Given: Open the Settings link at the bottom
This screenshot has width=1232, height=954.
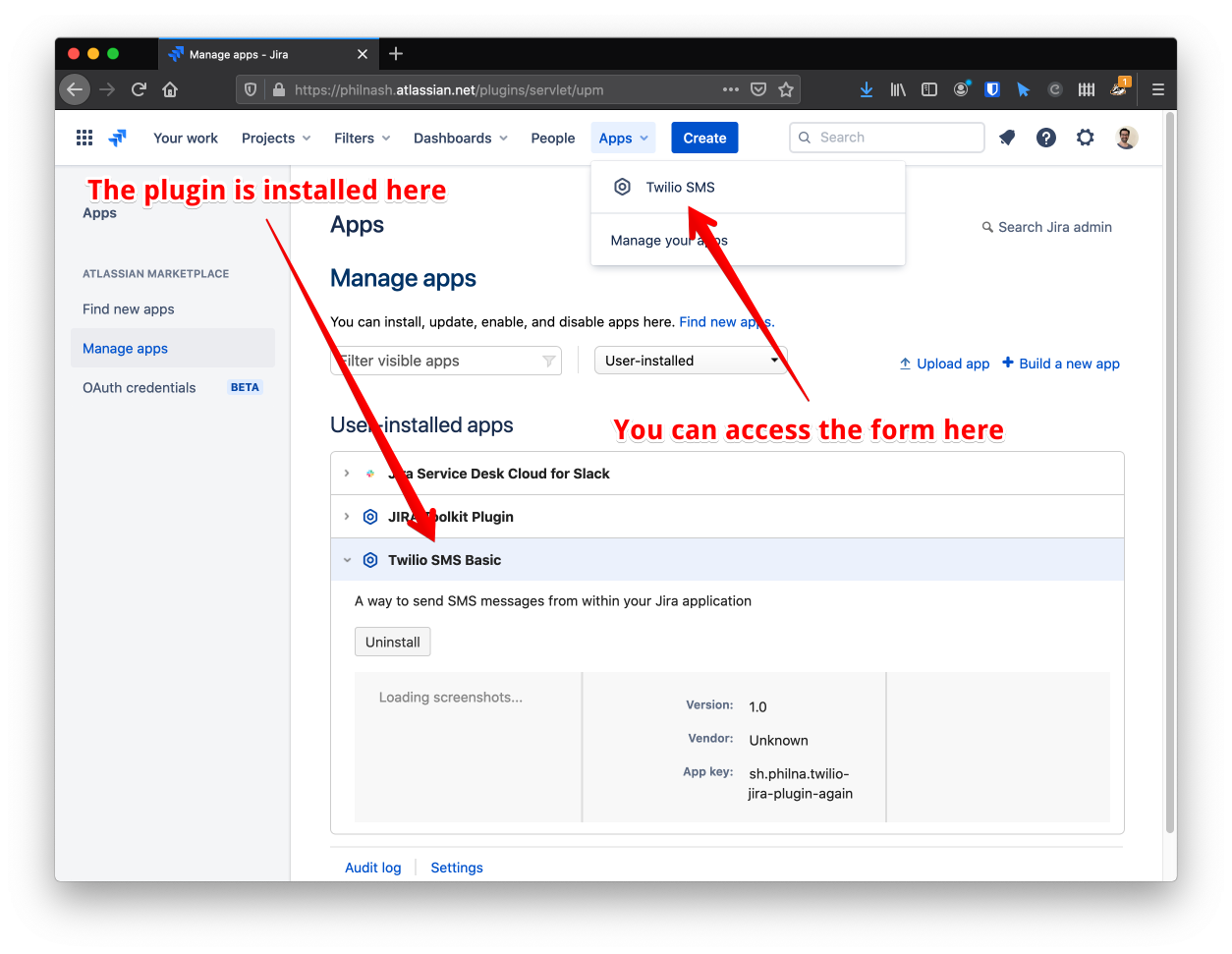Looking at the screenshot, I should pyautogui.click(x=457, y=868).
